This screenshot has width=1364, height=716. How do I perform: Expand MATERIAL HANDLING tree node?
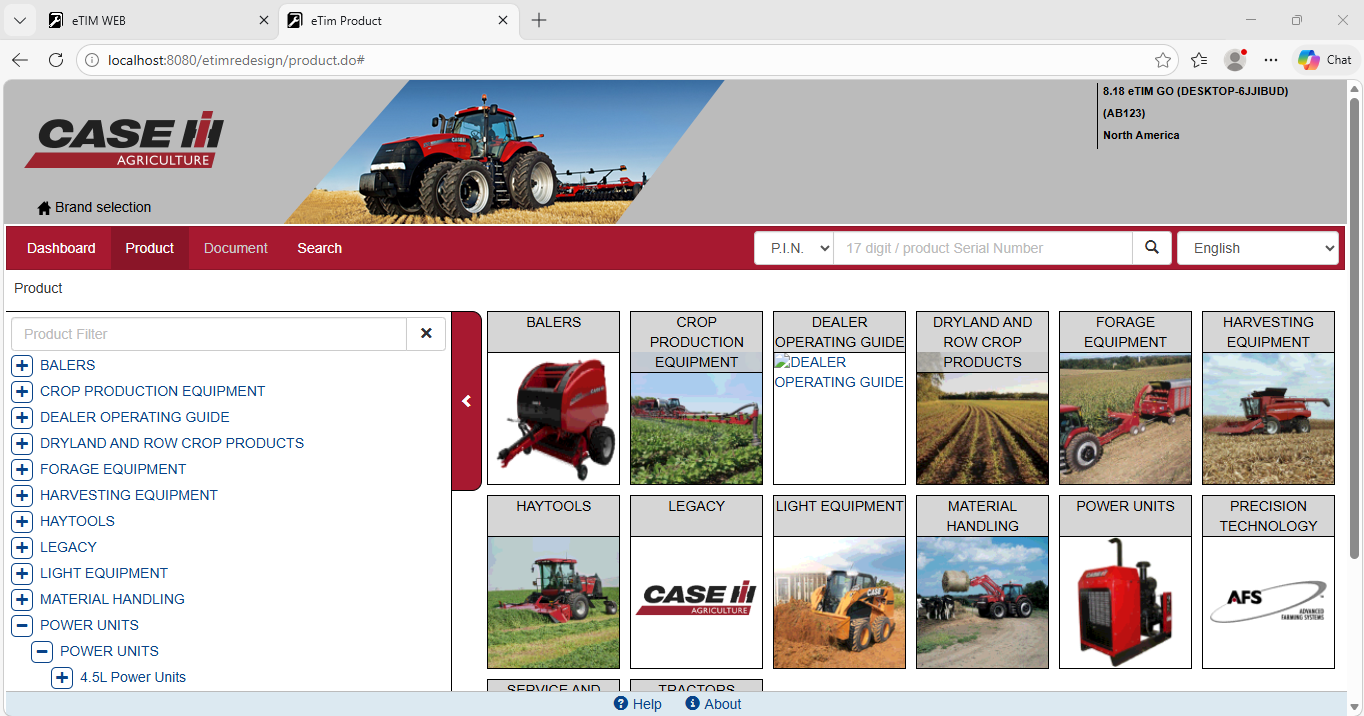22,599
